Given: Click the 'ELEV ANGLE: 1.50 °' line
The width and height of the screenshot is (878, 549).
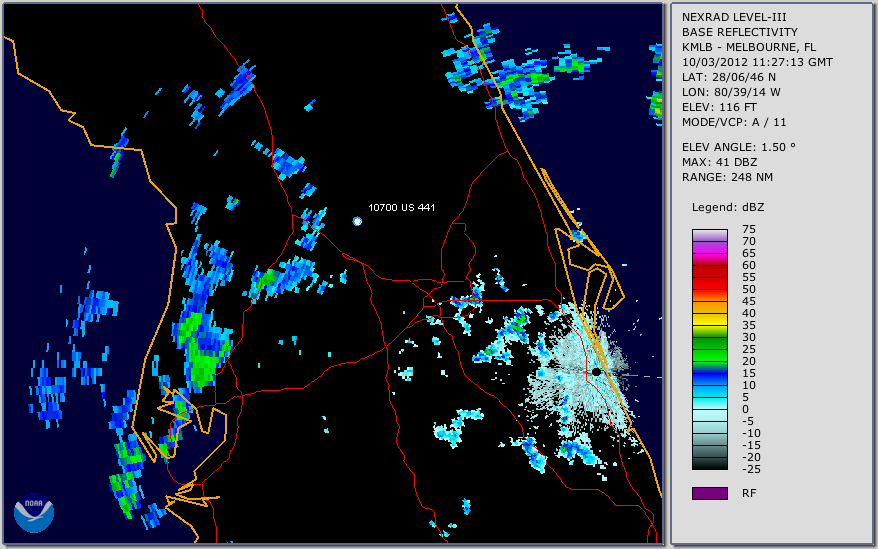Looking at the screenshot, I should click(x=739, y=147).
